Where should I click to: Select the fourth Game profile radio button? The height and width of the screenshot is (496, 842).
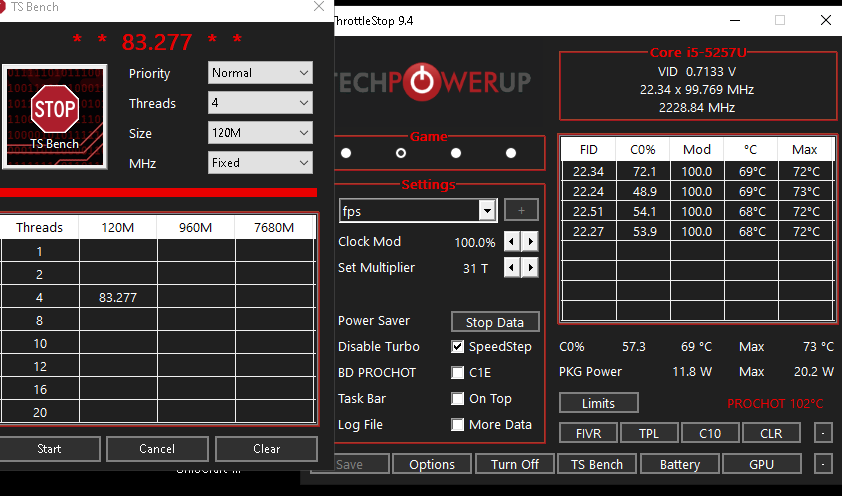tap(511, 153)
